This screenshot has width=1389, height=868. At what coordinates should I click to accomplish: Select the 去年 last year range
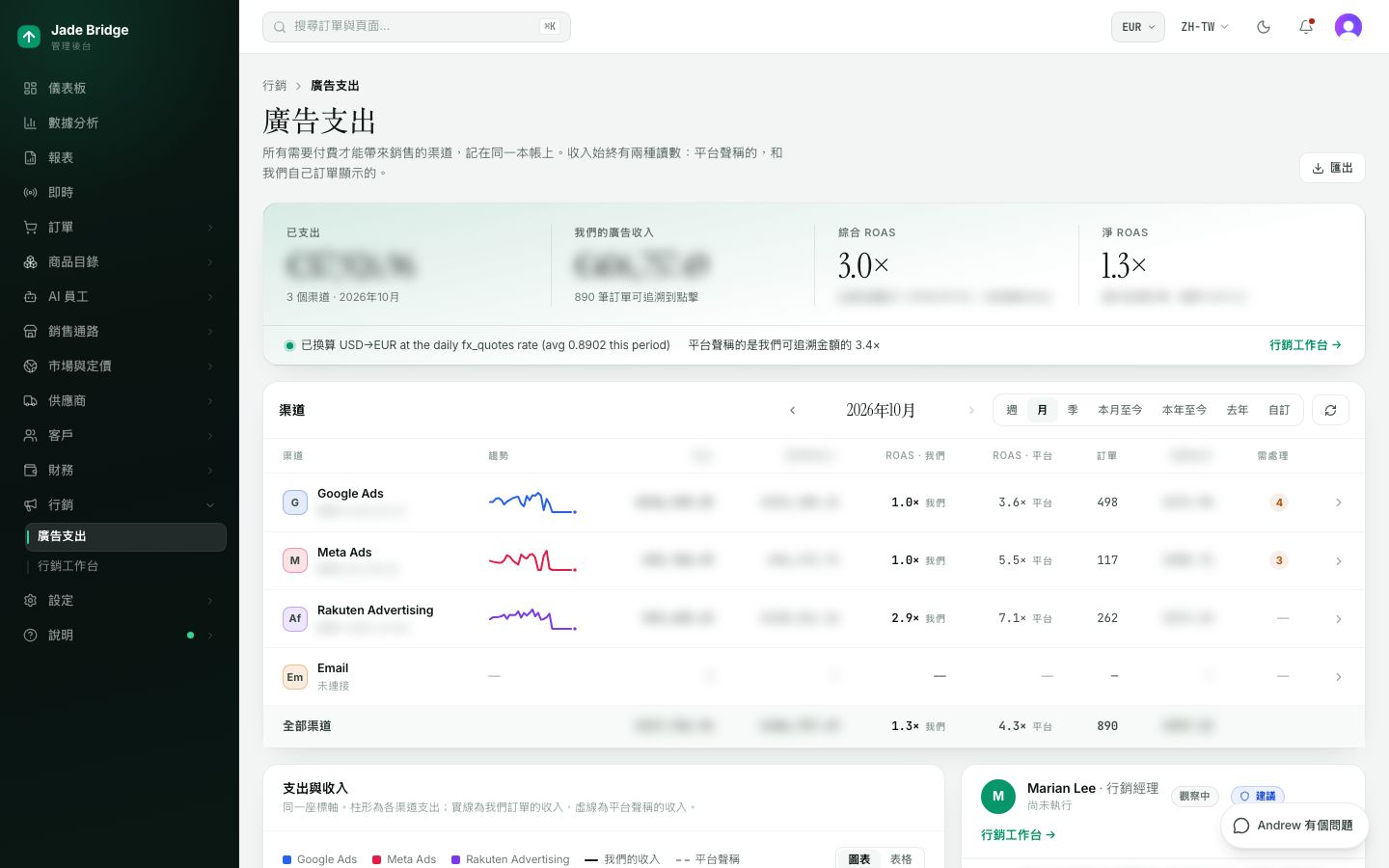1238,410
